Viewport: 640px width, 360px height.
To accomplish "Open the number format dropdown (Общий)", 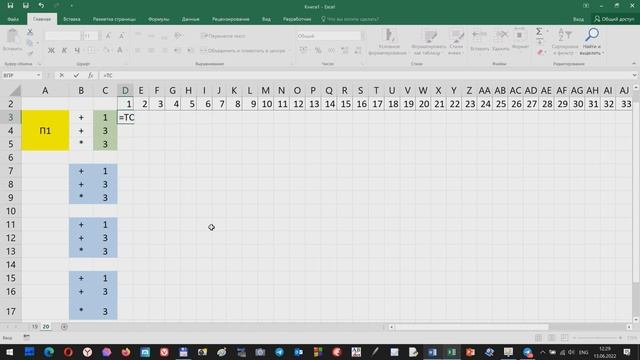I will tap(362, 36).
